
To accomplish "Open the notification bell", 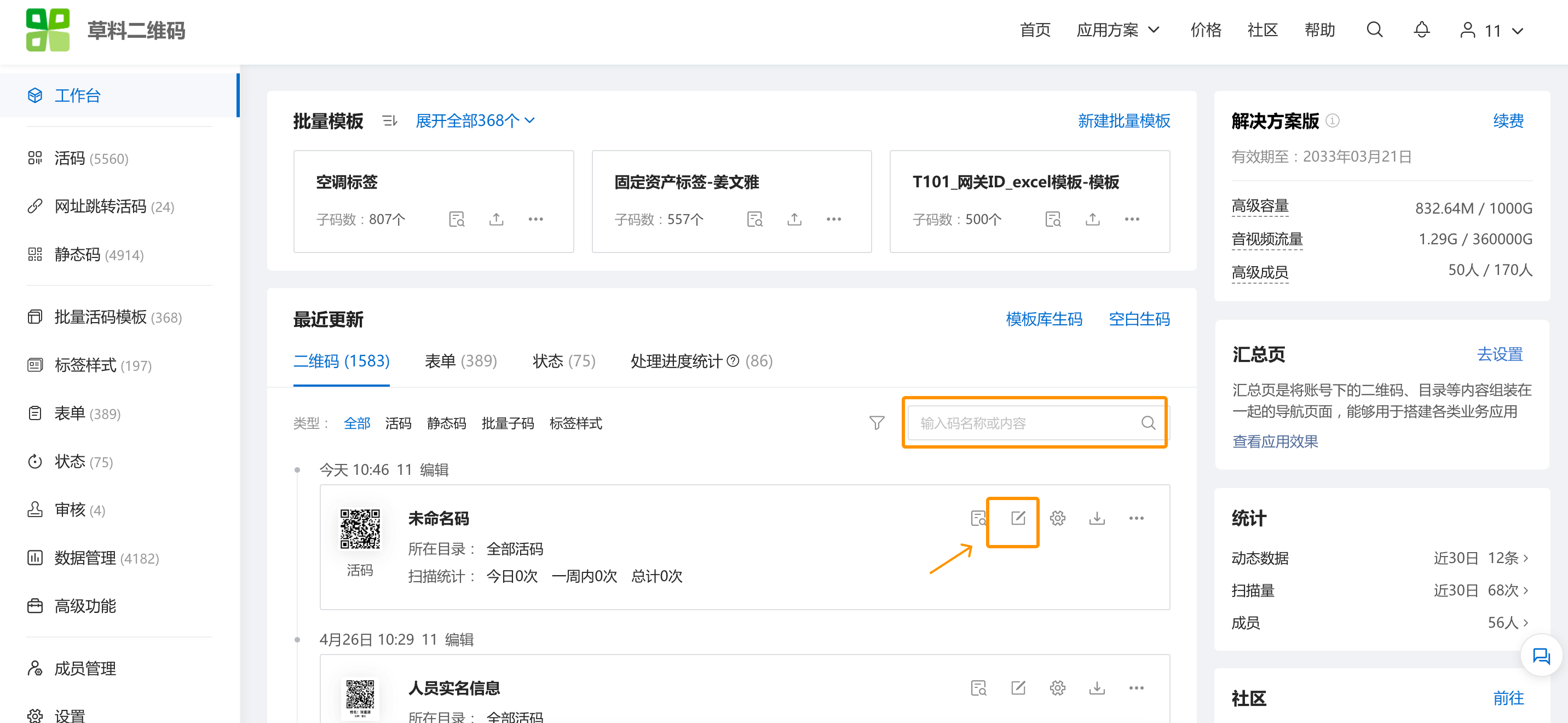I will pos(1421,30).
